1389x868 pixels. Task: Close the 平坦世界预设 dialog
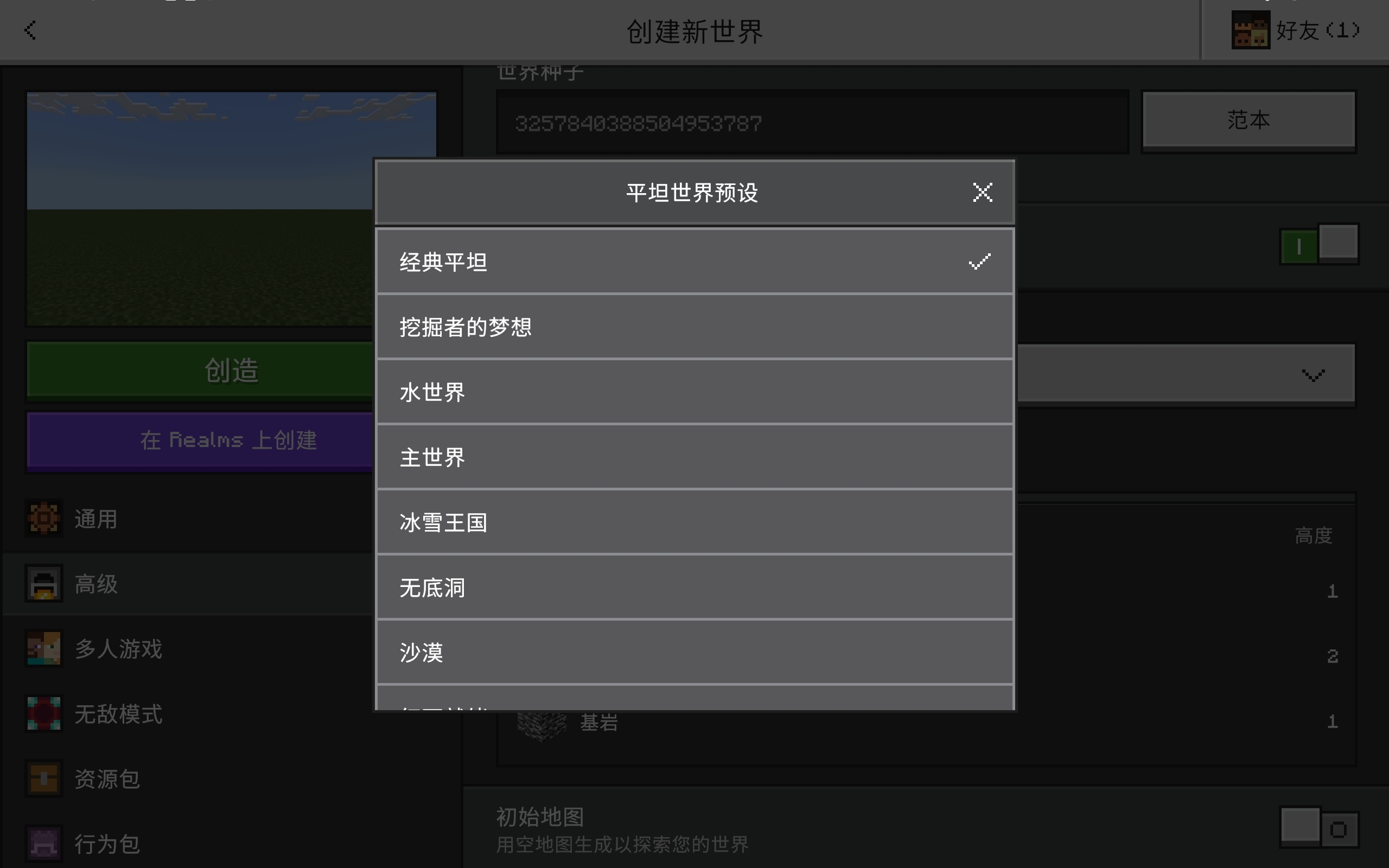[982, 192]
